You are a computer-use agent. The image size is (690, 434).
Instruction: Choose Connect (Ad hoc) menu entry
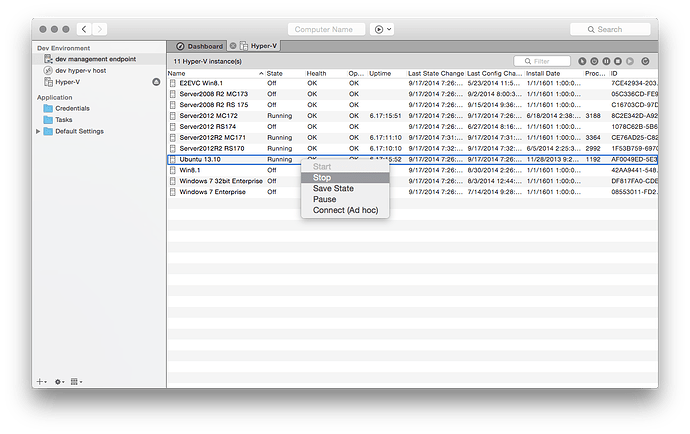pyautogui.click(x=344, y=210)
